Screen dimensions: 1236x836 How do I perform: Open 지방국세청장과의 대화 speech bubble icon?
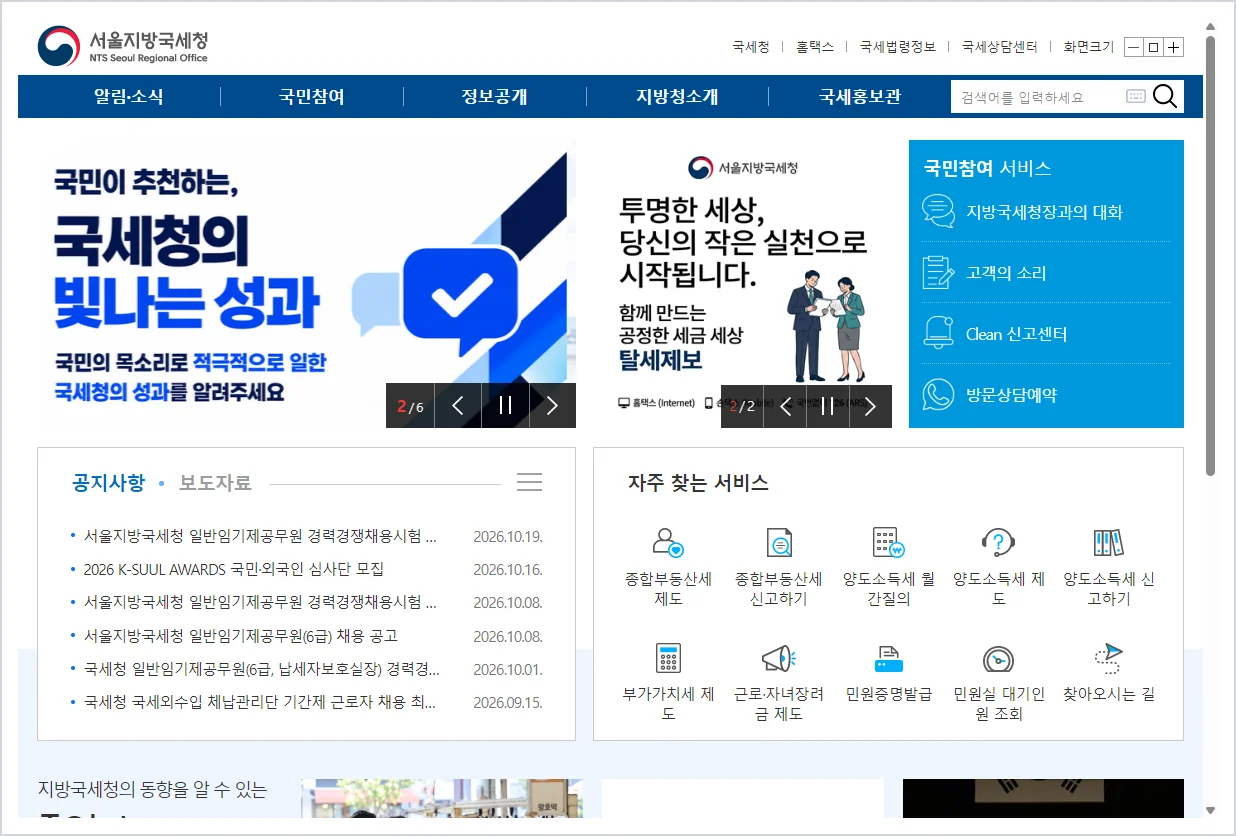[938, 211]
